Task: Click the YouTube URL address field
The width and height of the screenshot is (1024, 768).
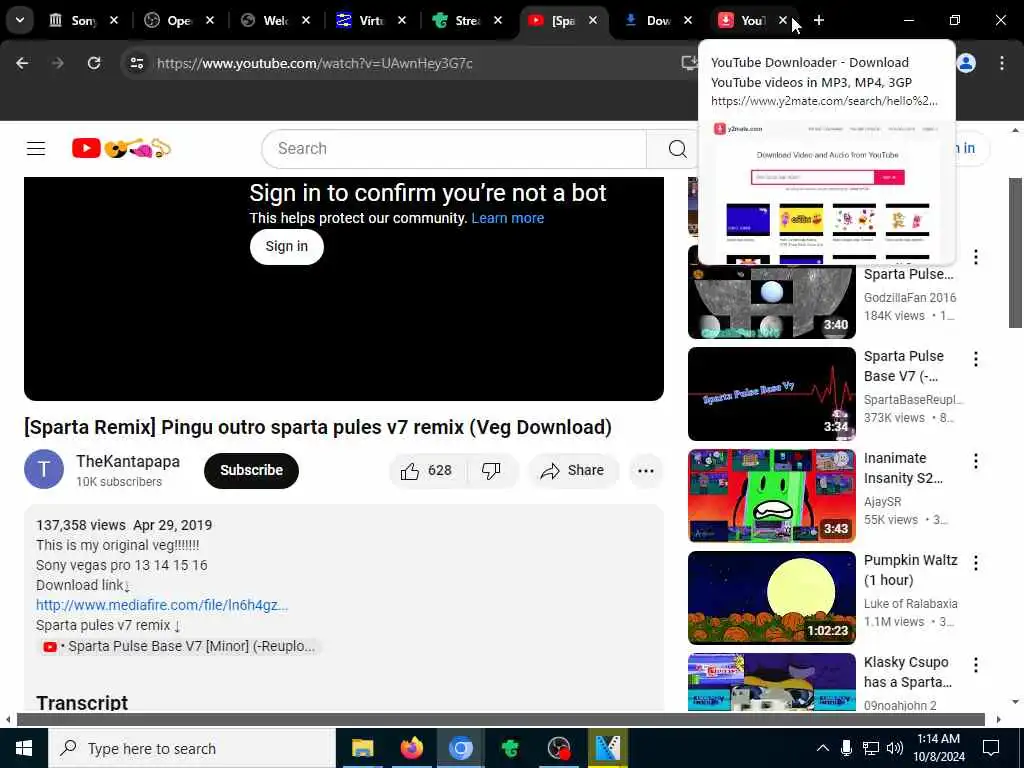Action: [313, 63]
